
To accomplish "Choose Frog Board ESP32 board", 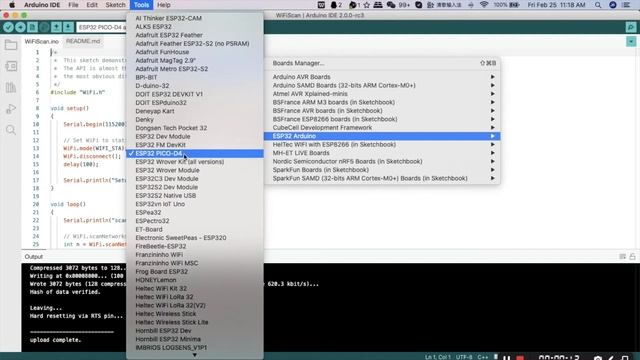I will click(x=195, y=271).
